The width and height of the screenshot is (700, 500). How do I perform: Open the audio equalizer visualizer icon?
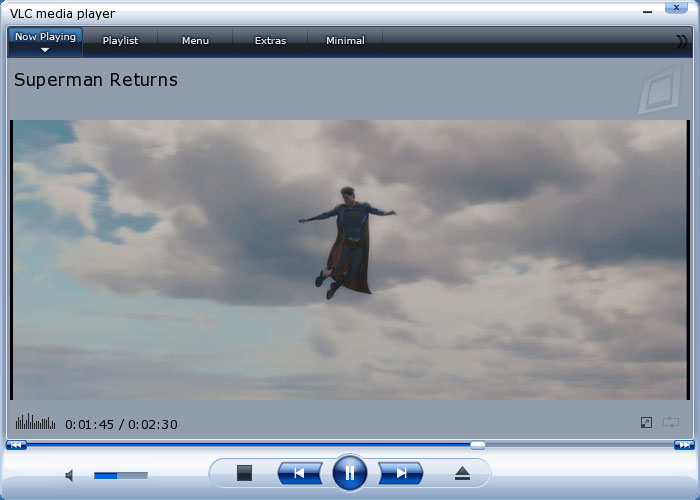coord(35,422)
